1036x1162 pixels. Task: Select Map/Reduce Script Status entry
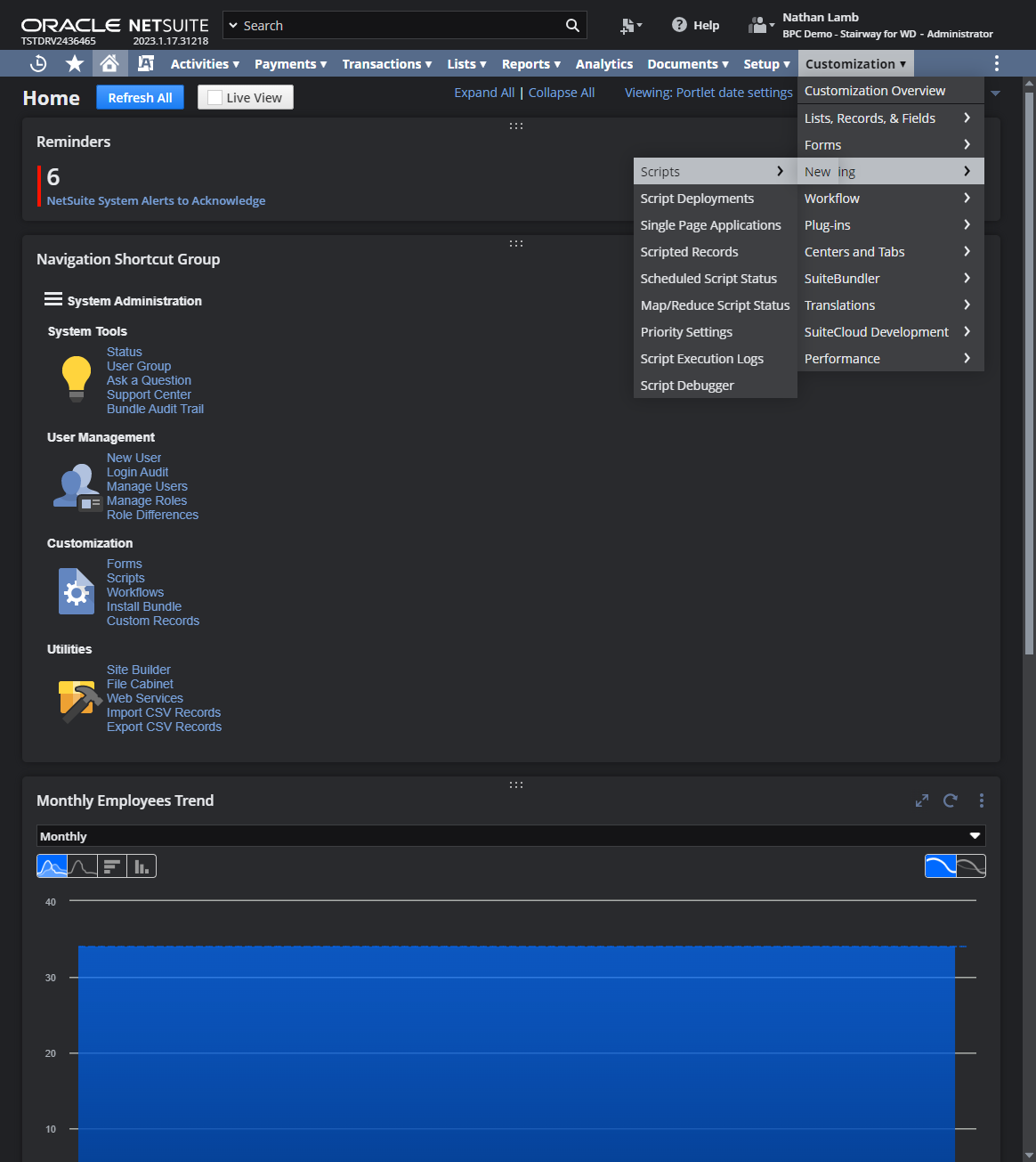point(716,305)
